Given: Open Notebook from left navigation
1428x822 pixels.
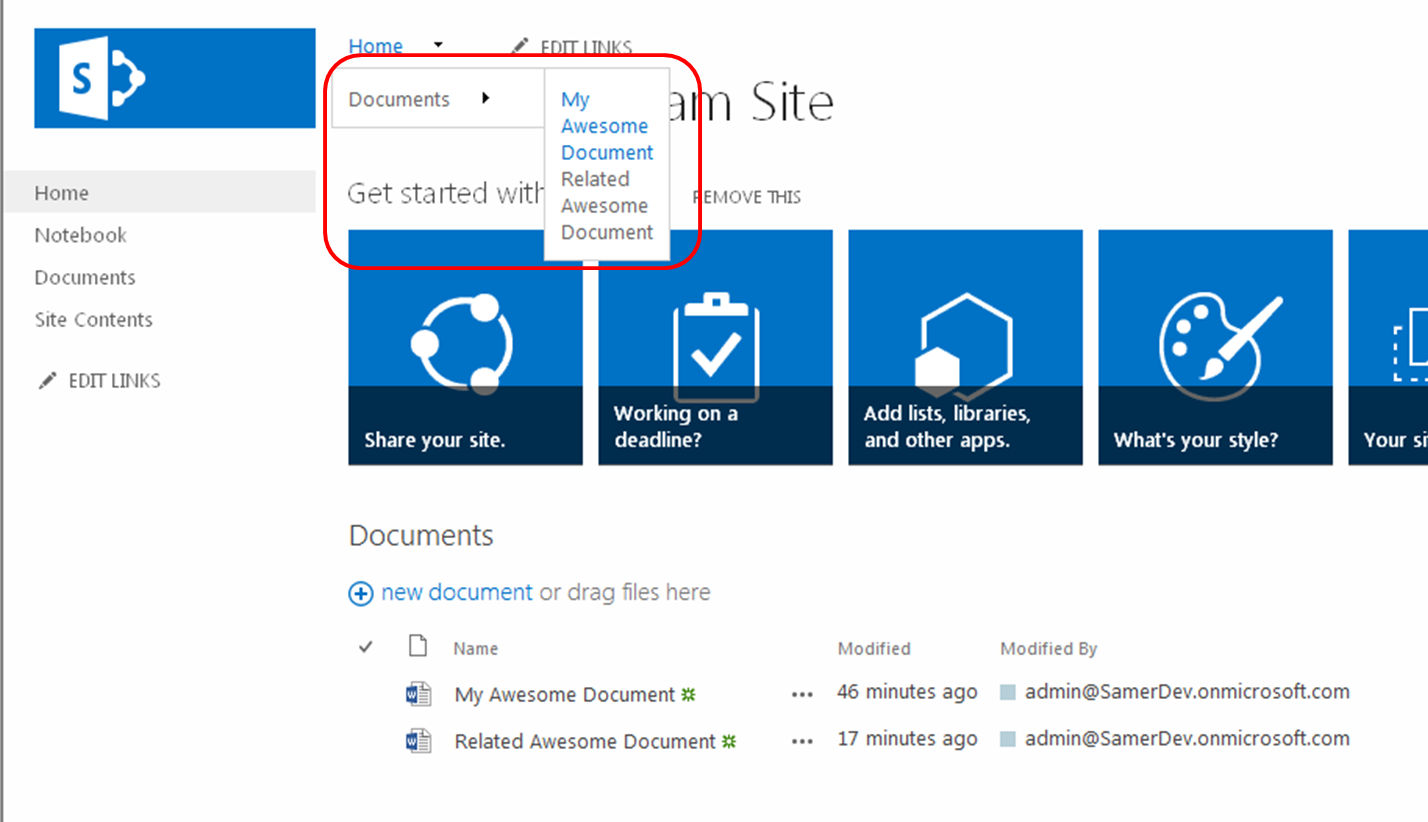Looking at the screenshot, I should (80, 235).
